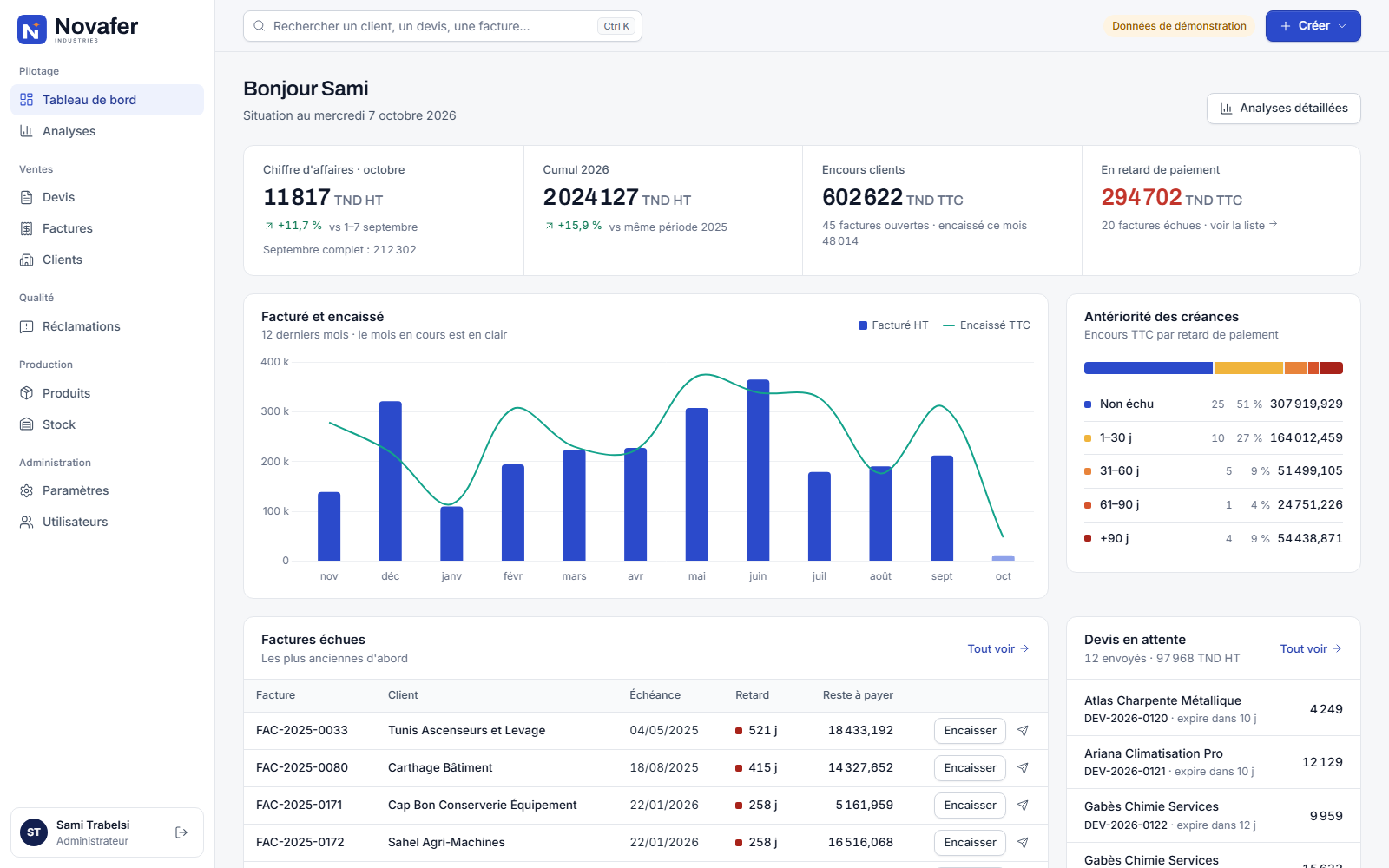
Task: Click the Produits box icon
Action: 27,393
